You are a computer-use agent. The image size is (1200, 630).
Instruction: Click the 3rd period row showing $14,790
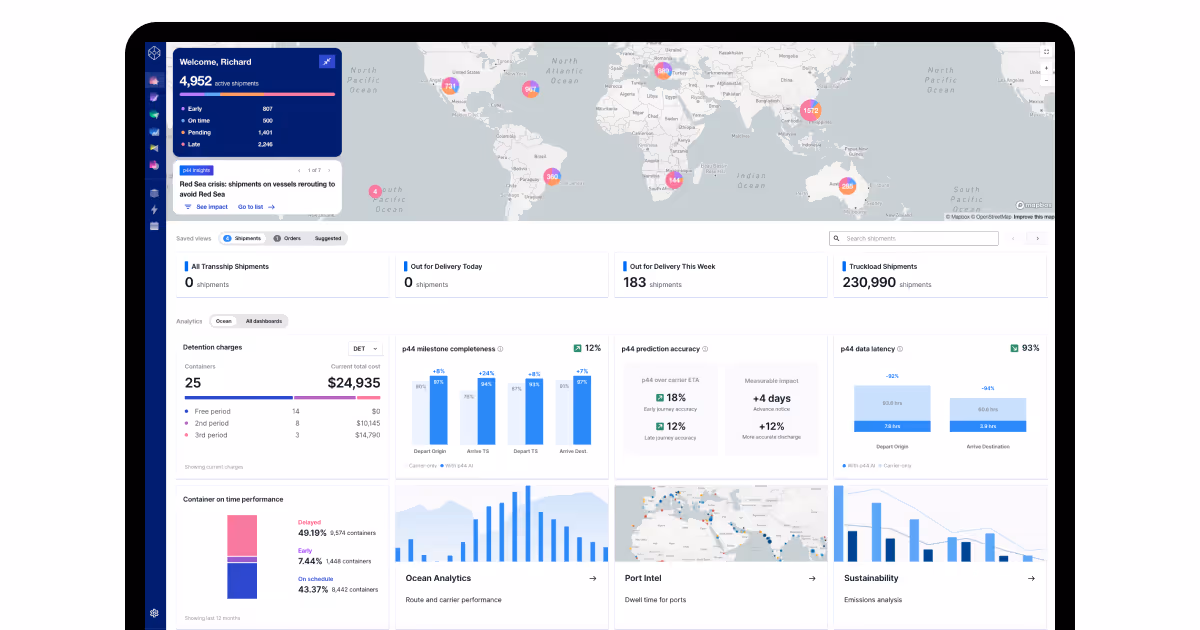click(x=282, y=435)
